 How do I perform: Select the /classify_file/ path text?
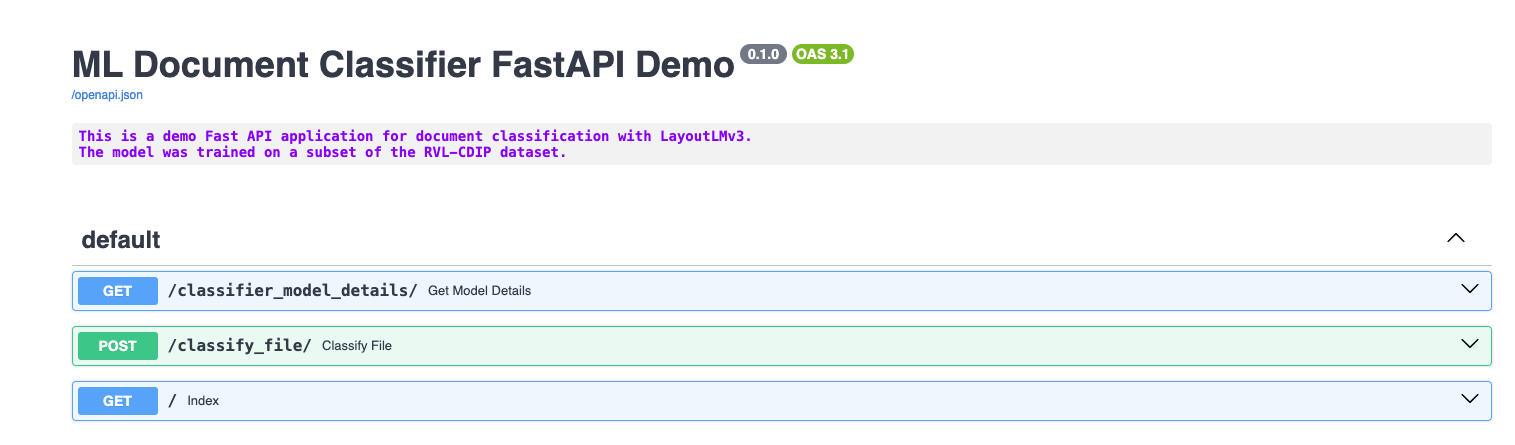click(239, 346)
